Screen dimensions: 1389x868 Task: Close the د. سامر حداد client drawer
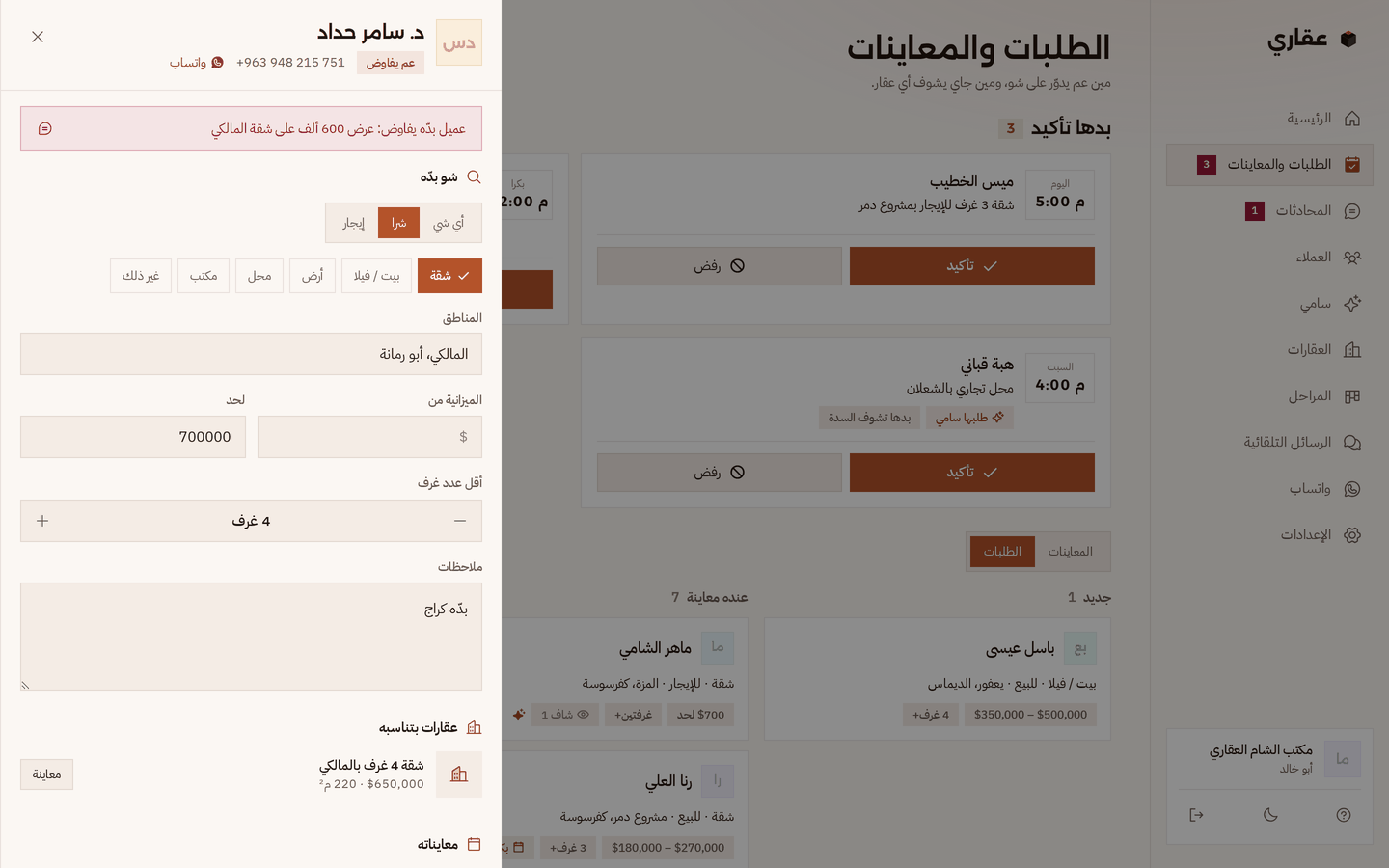coord(38,37)
